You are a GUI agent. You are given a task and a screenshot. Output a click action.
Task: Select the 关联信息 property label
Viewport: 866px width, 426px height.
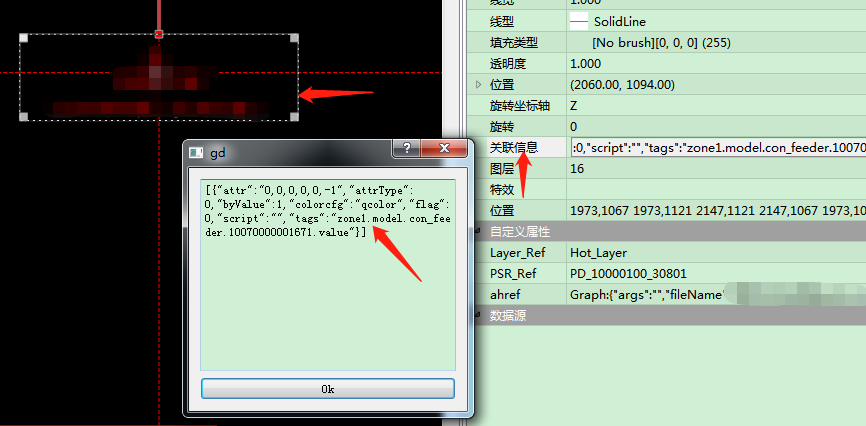pos(514,148)
